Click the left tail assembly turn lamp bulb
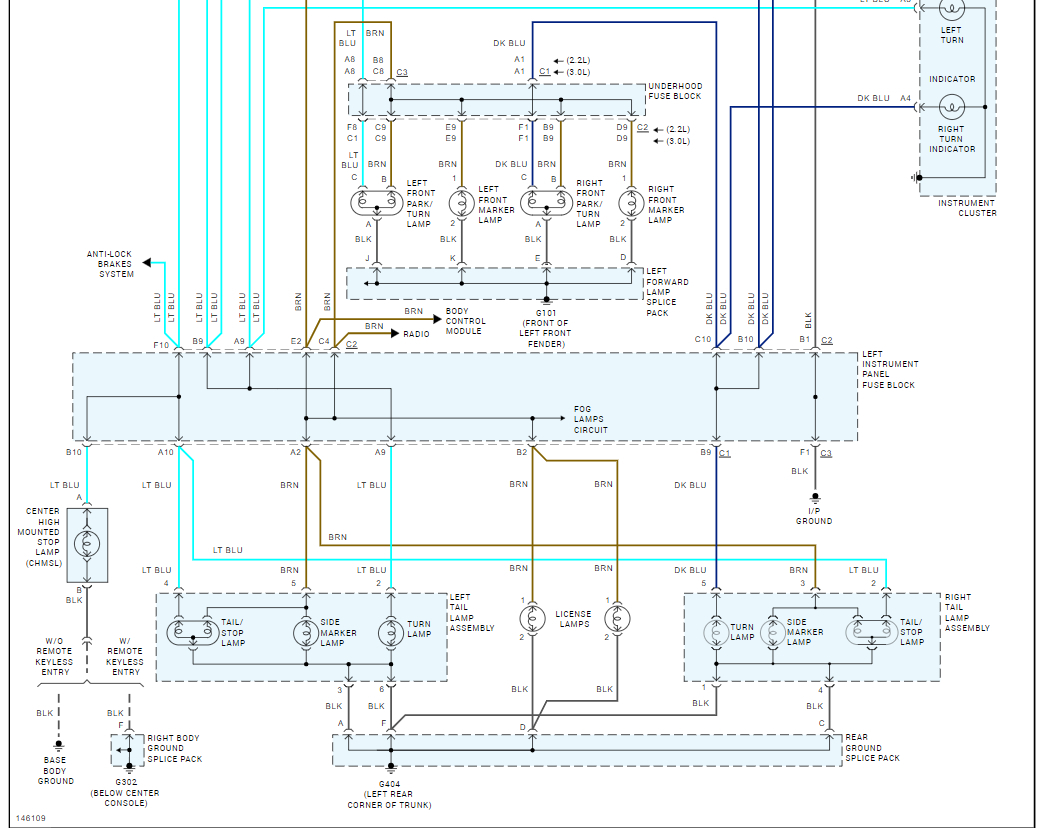This screenshot has width=1044, height=839. 391,633
